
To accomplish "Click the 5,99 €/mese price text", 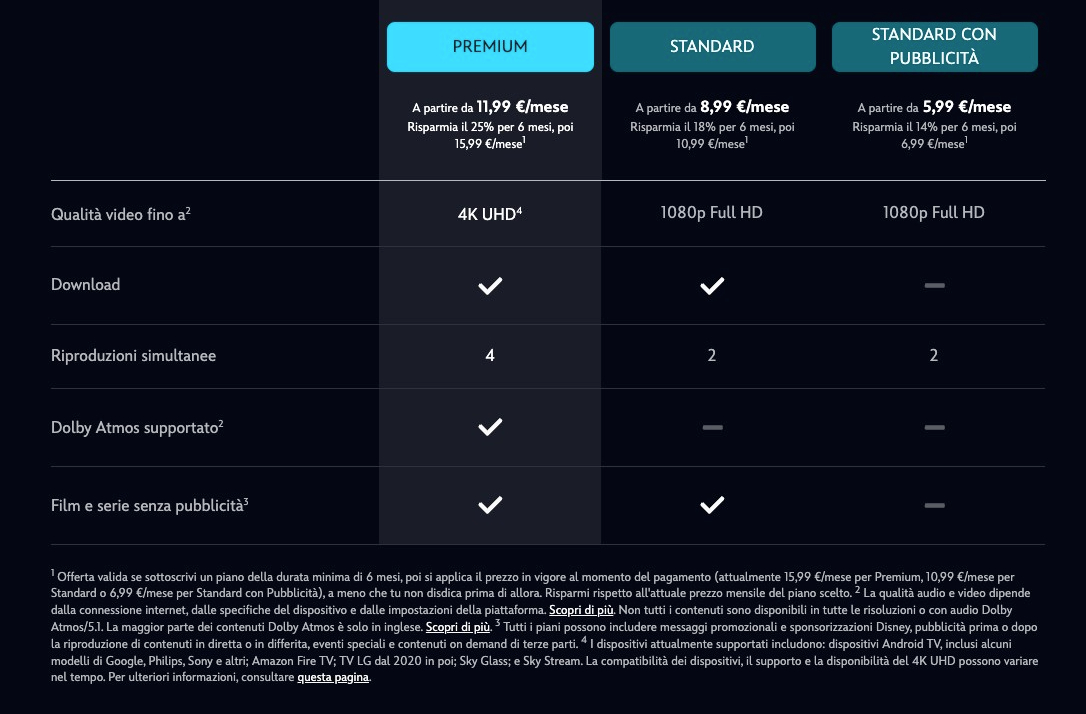I will pyautogui.click(x=967, y=107).
